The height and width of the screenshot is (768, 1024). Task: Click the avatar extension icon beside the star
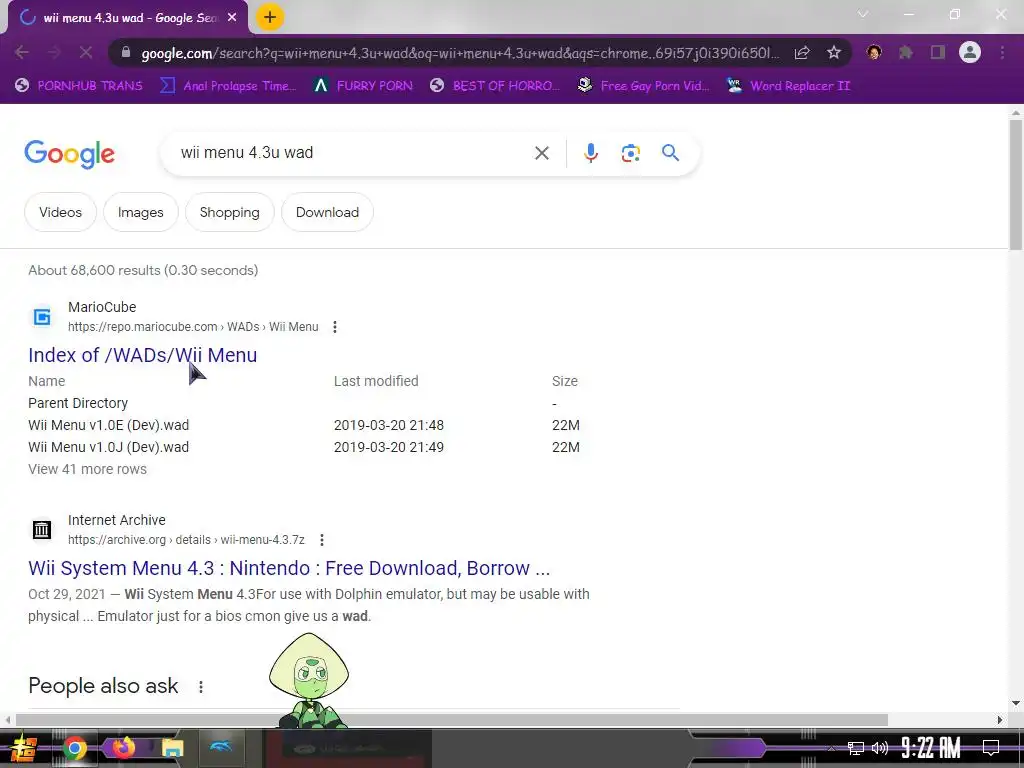point(874,52)
